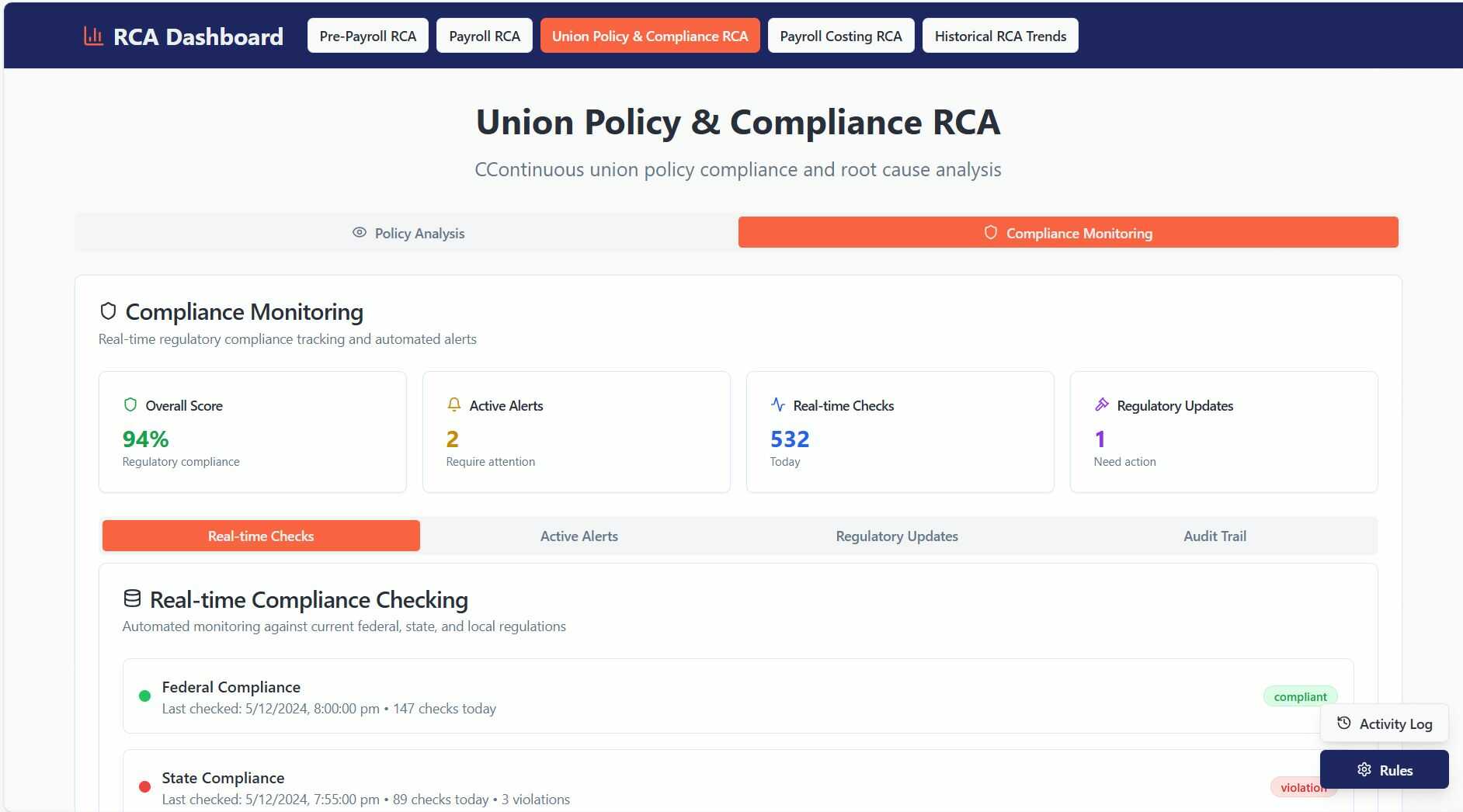Click the gavel icon on Regulatory Updates card
Viewport: 1463px width, 812px height.
click(x=1101, y=404)
